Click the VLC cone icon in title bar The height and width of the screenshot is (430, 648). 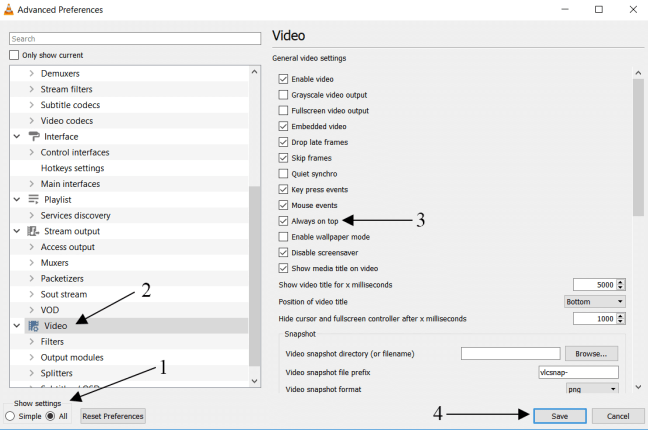[9, 9]
